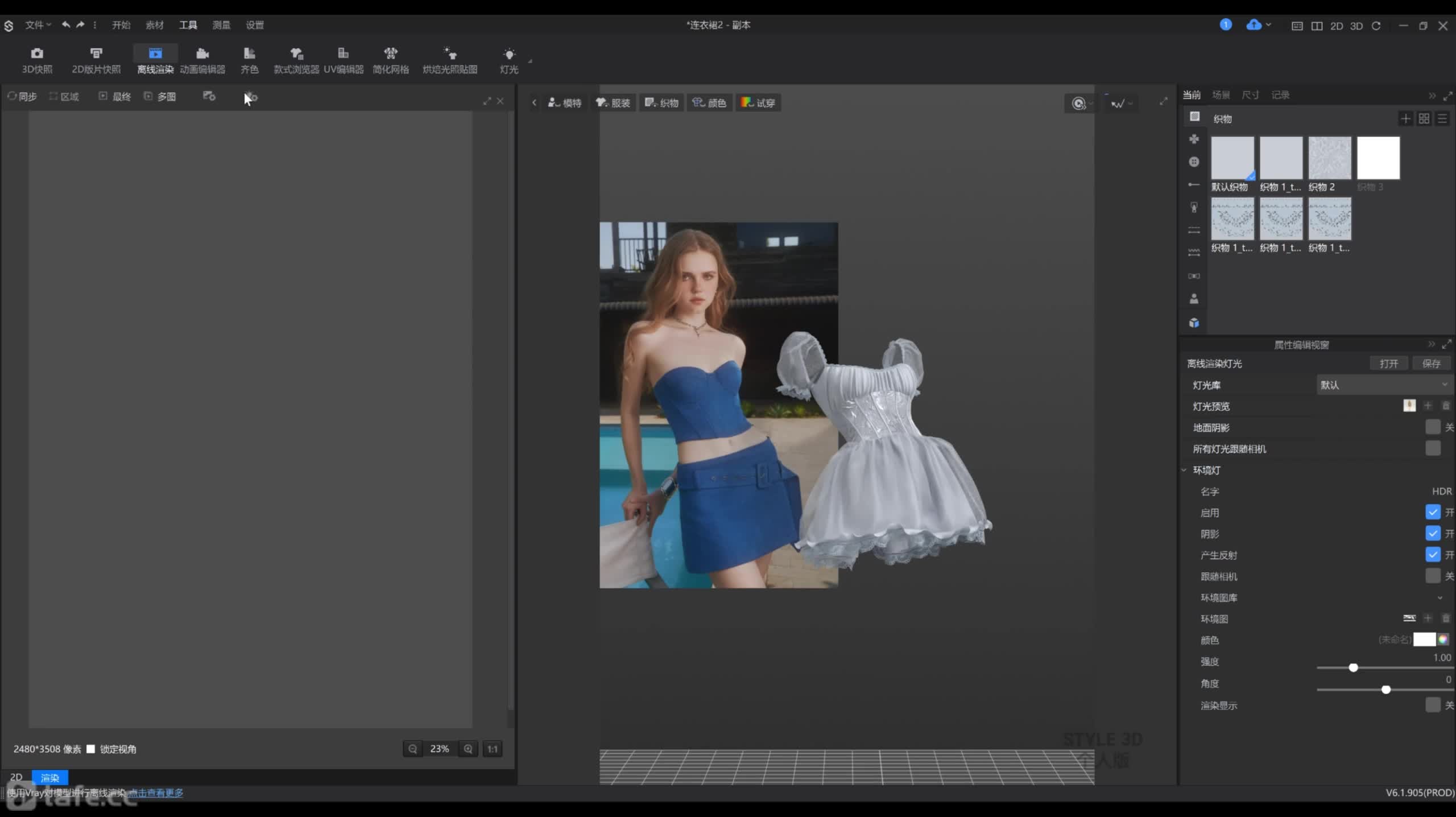Switch to the 记录 panel tab

[1280, 94]
